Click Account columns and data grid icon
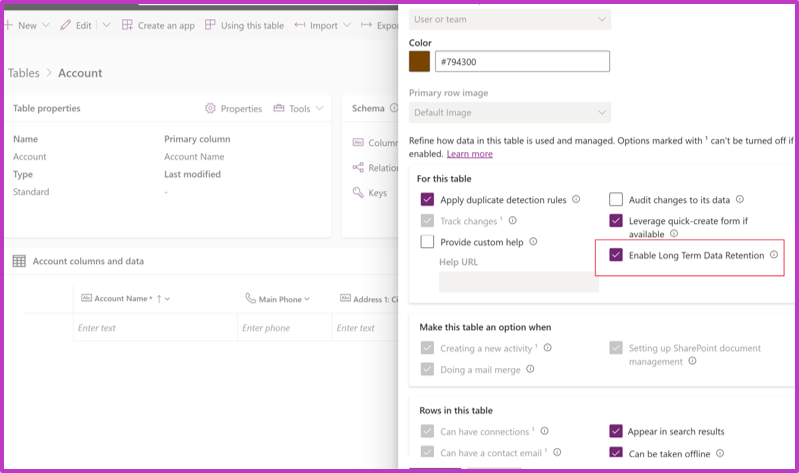Screen dimensions: 799x473 [19, 261]
